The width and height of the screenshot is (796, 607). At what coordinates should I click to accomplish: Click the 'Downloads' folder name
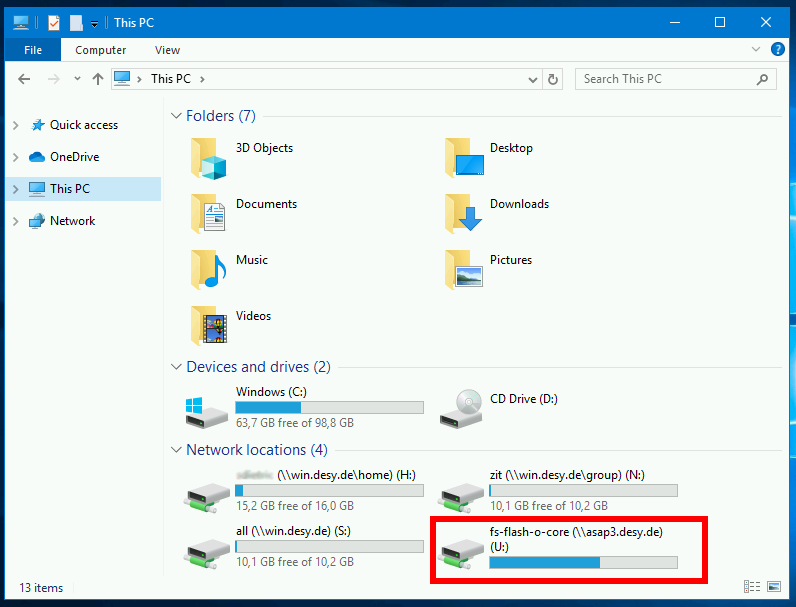pos(519,204)
